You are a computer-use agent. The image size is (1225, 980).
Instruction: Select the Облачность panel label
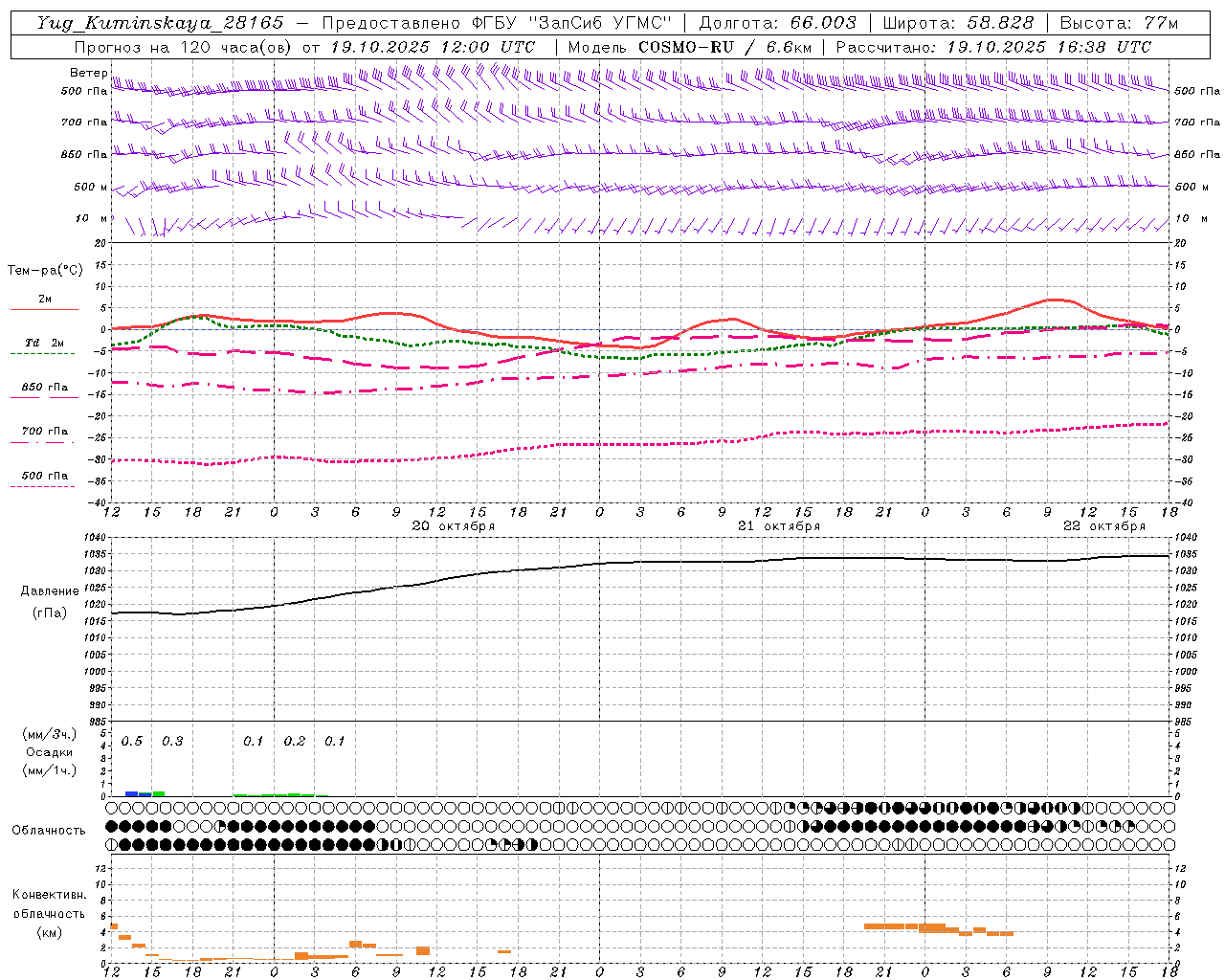(49, 831)
